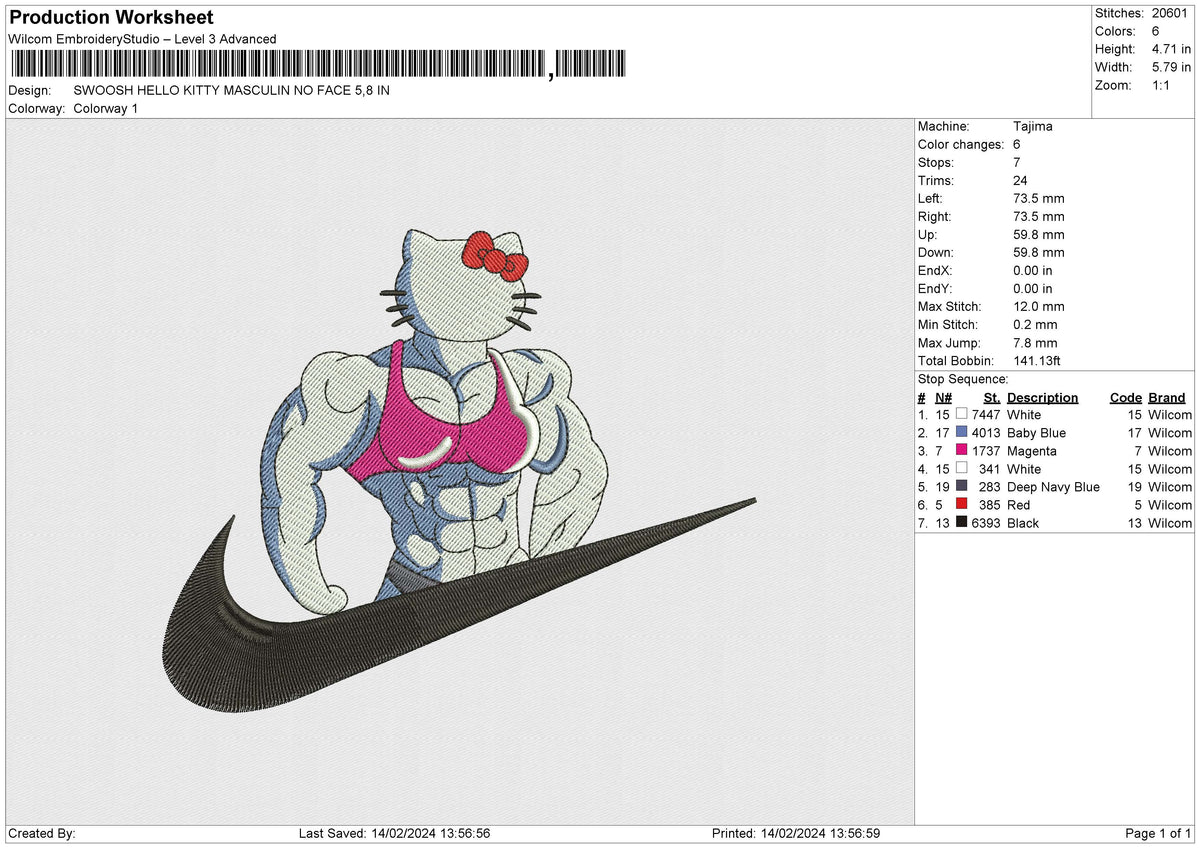Select the "Magenta" description text
Image resolution: width=1200 pixels, height=848 pixels.
(1032, 451)
